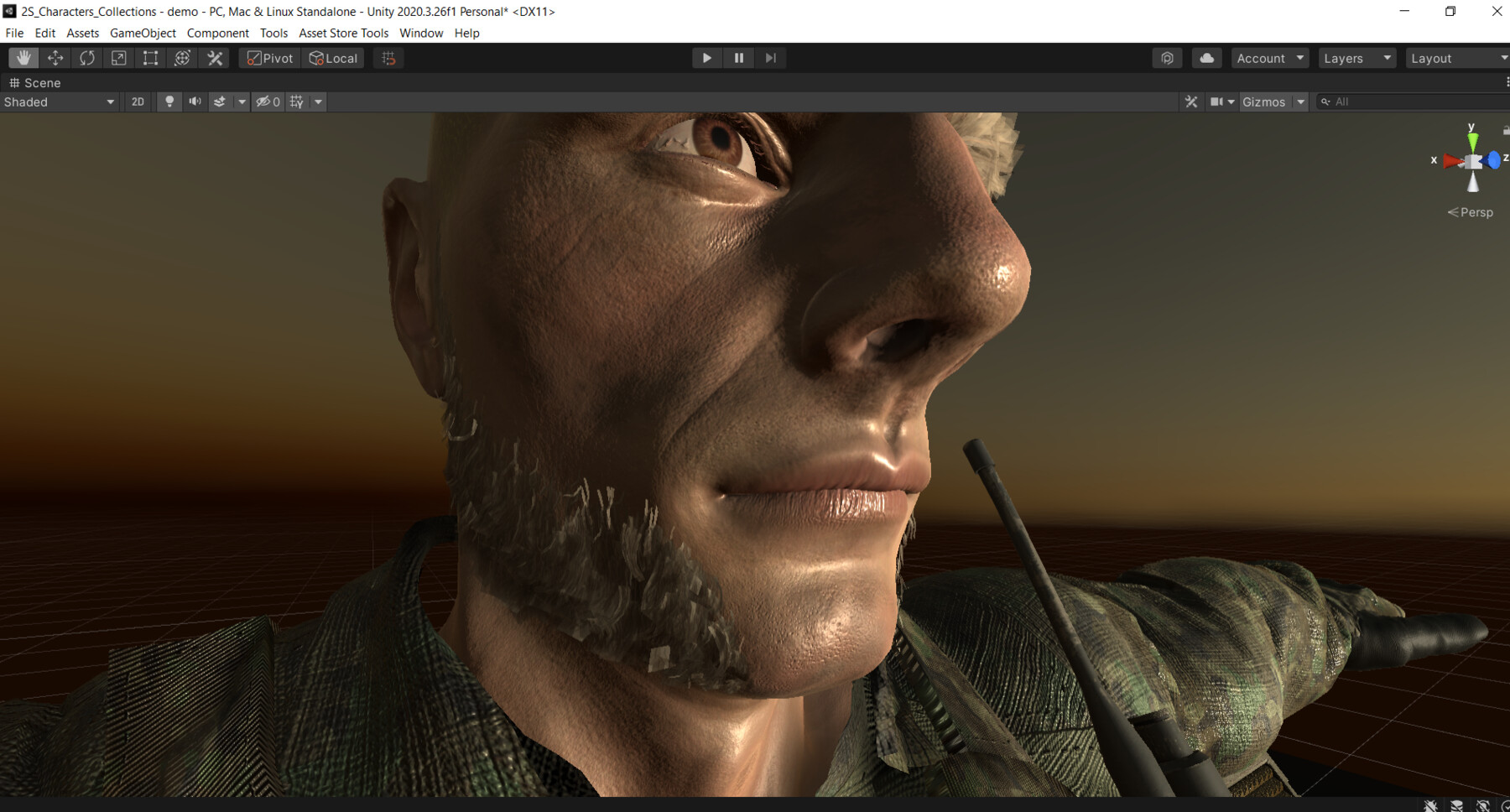This screenshot has width=1510, height=812.
Task: Toggle Pivot/Center handle position
Action: click(x=270, y=58)
